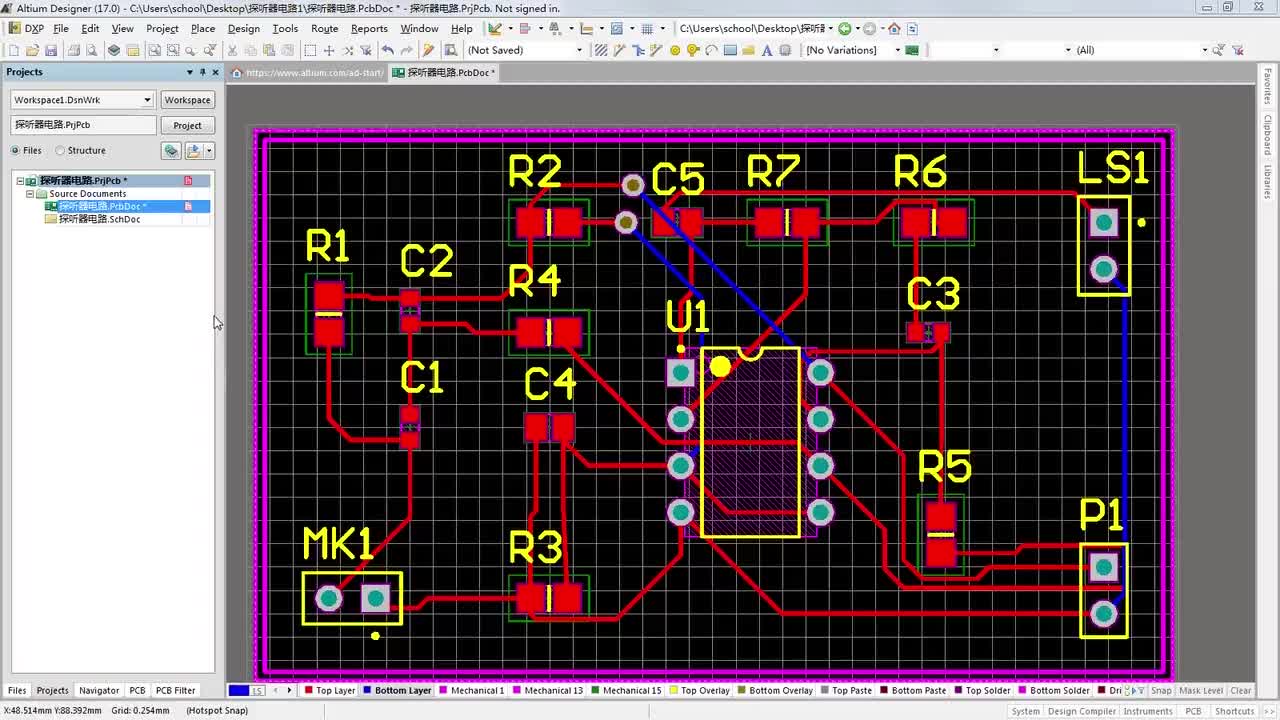
Task: Open dropdown arrow beside panel options button
Action: [209, 151]
